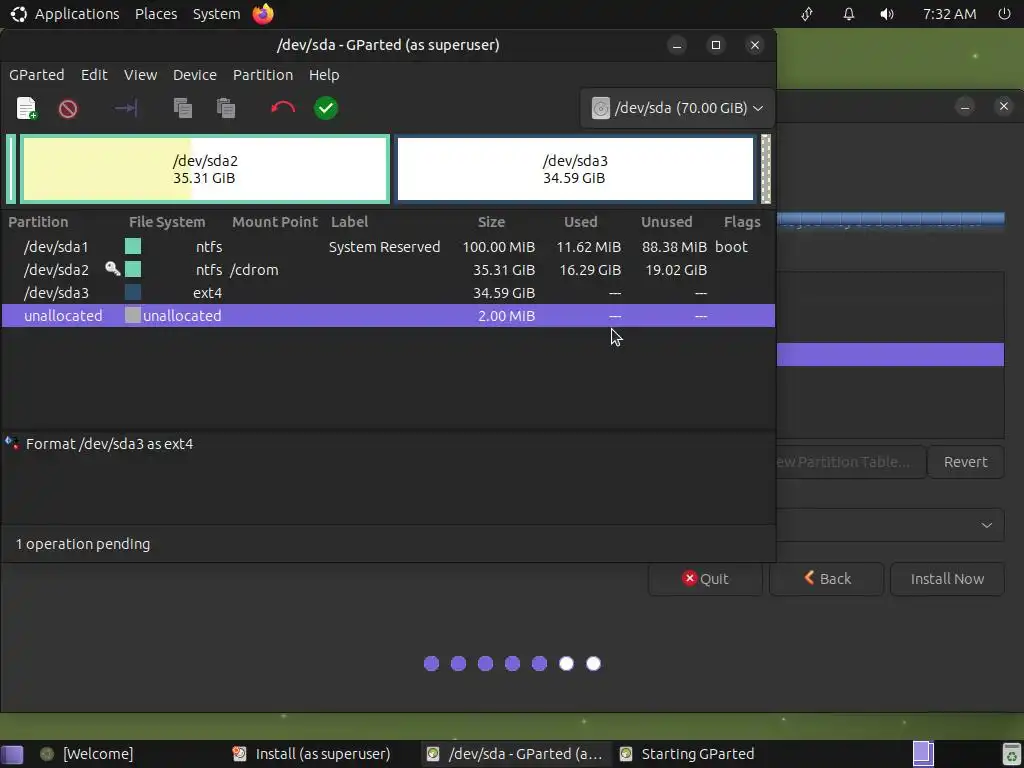Click Revert in the installer window
Screen dimensions: 1024x768
965,462
